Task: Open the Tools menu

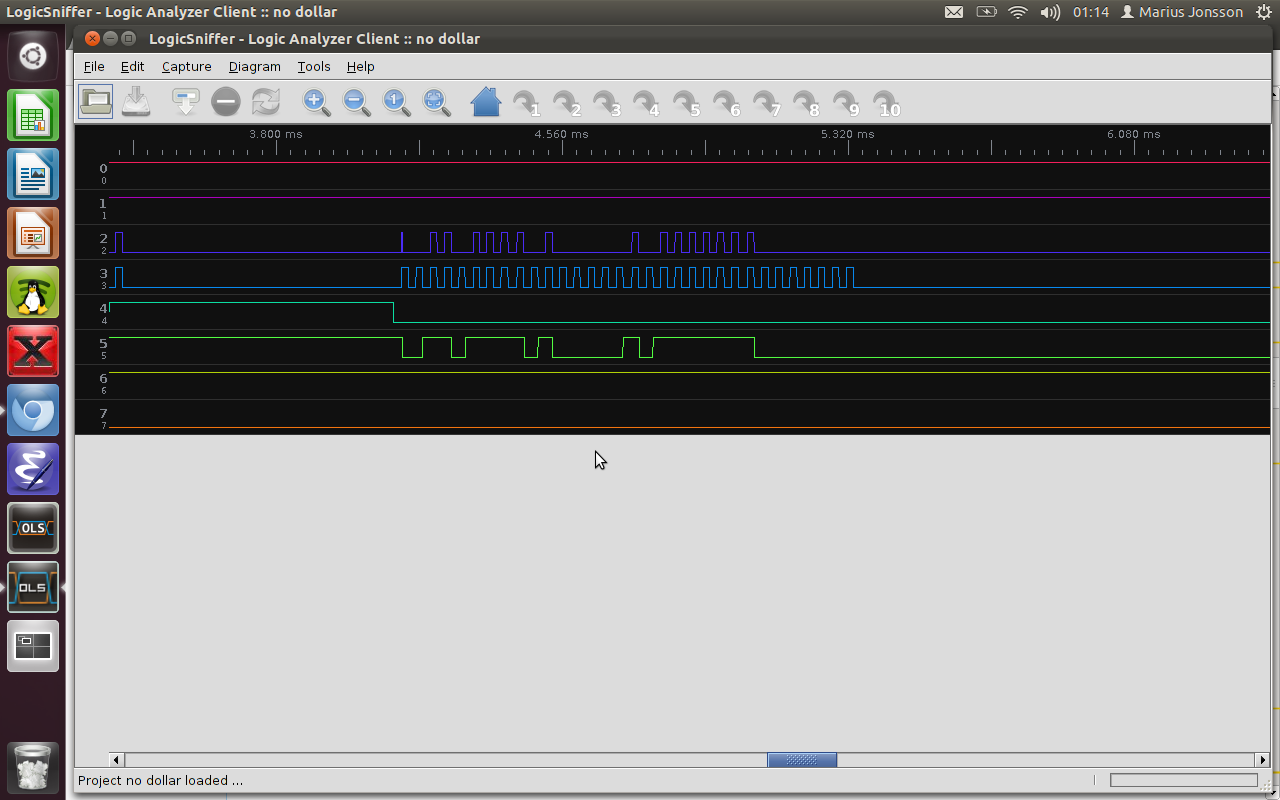Action: [314, 66]
